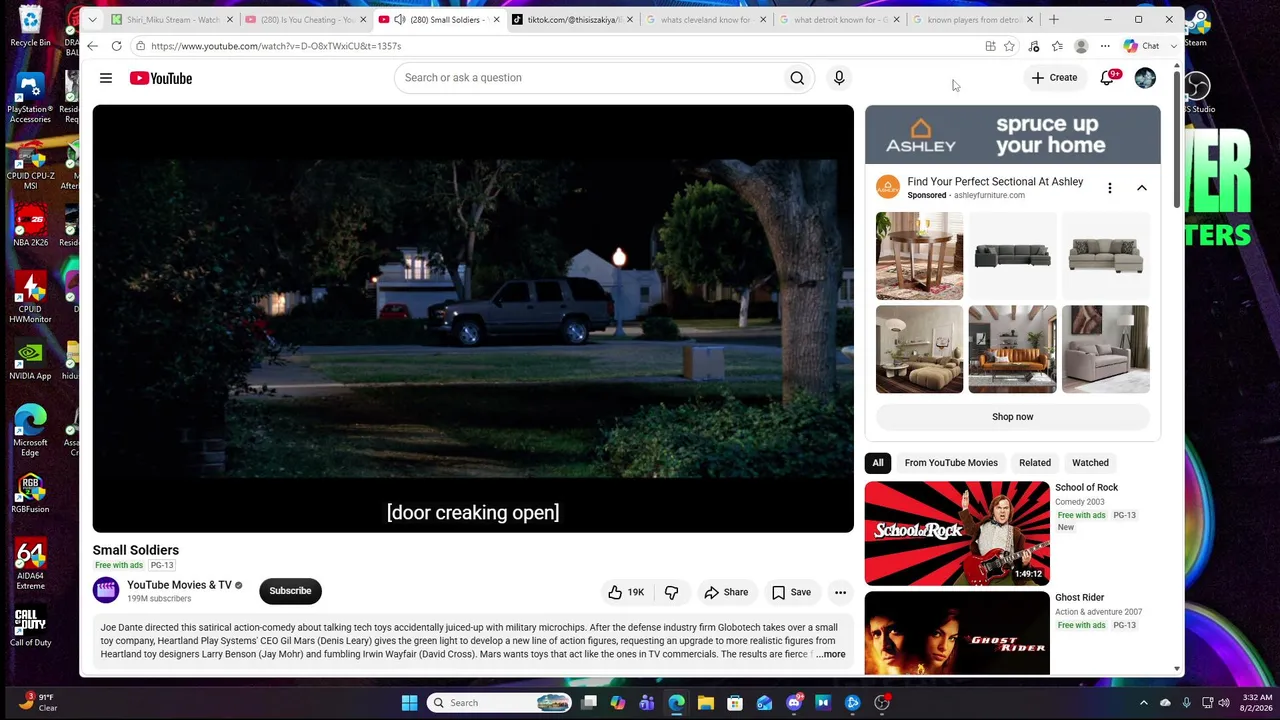Open more actions menu below the video
This screenshot has width=1280, height=720.
click(x=840, y=592)
